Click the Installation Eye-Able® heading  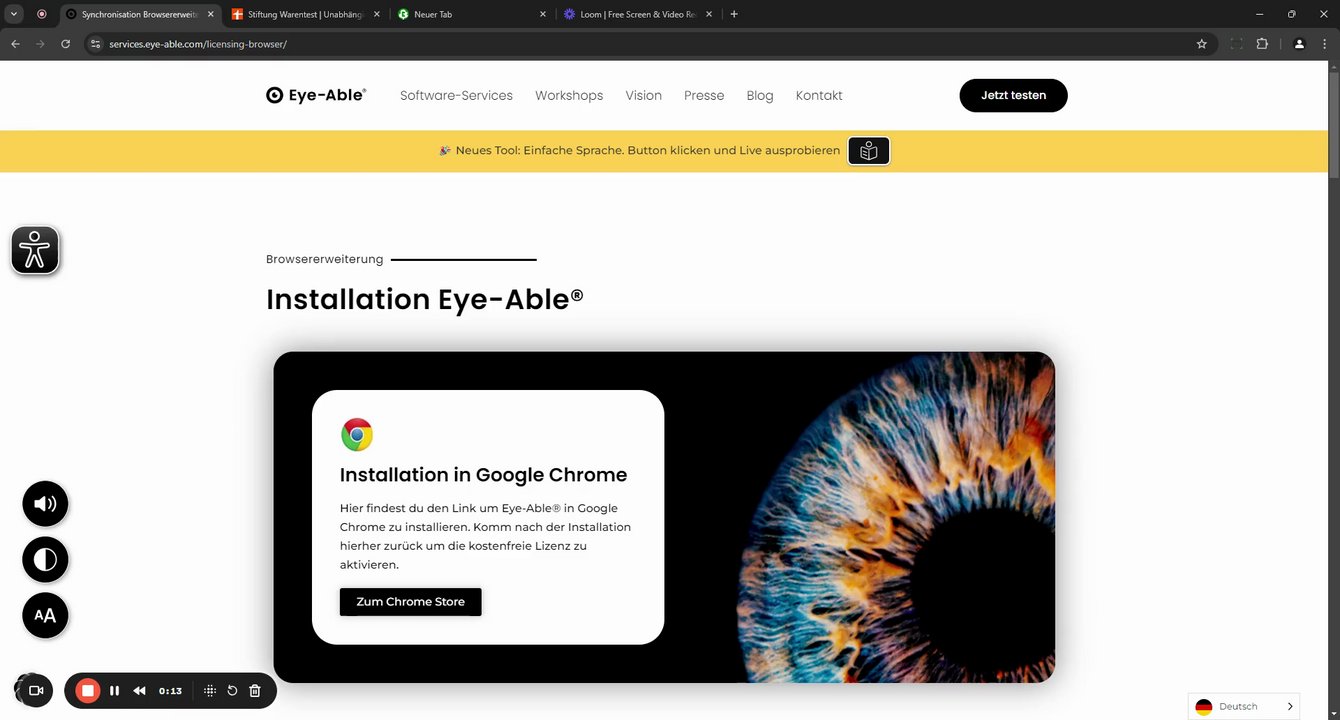click(x=425, y=299)
